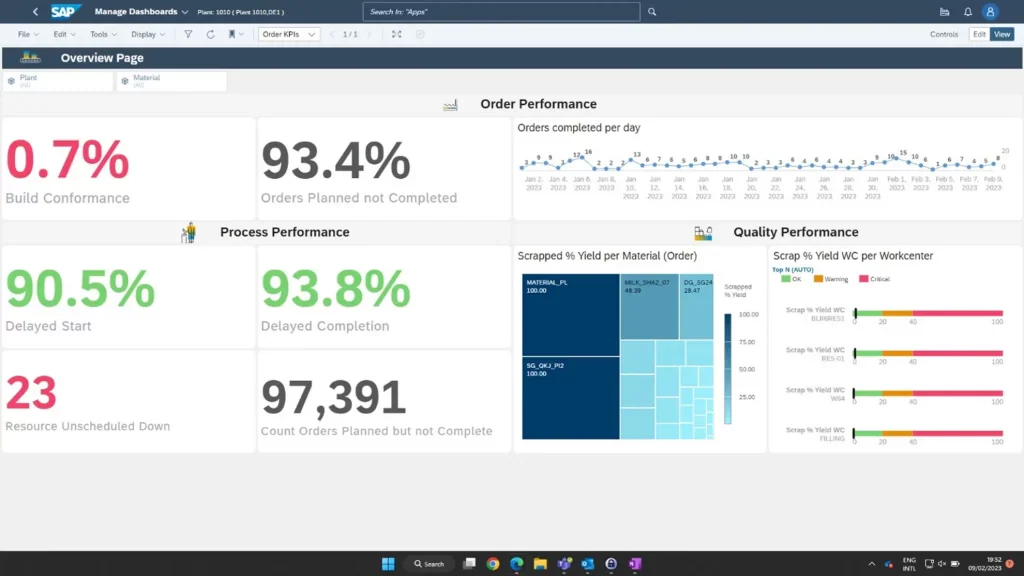Click the search magnifier icon

point(652,12)
